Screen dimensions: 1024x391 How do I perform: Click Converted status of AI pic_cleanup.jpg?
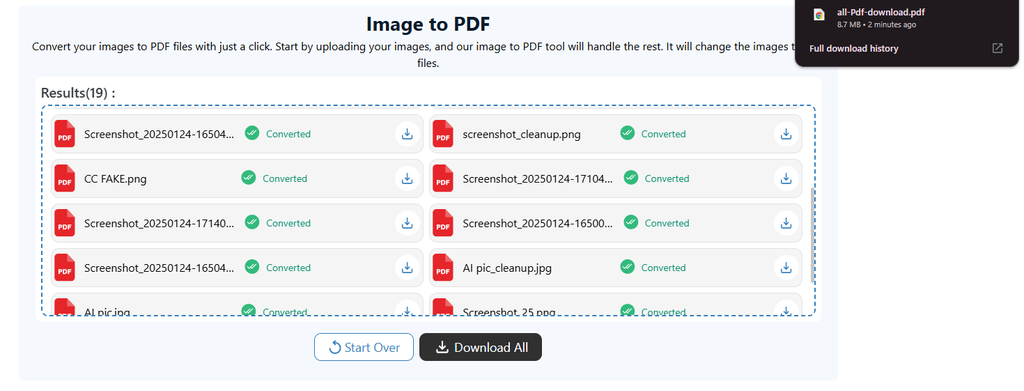(664, 268)
